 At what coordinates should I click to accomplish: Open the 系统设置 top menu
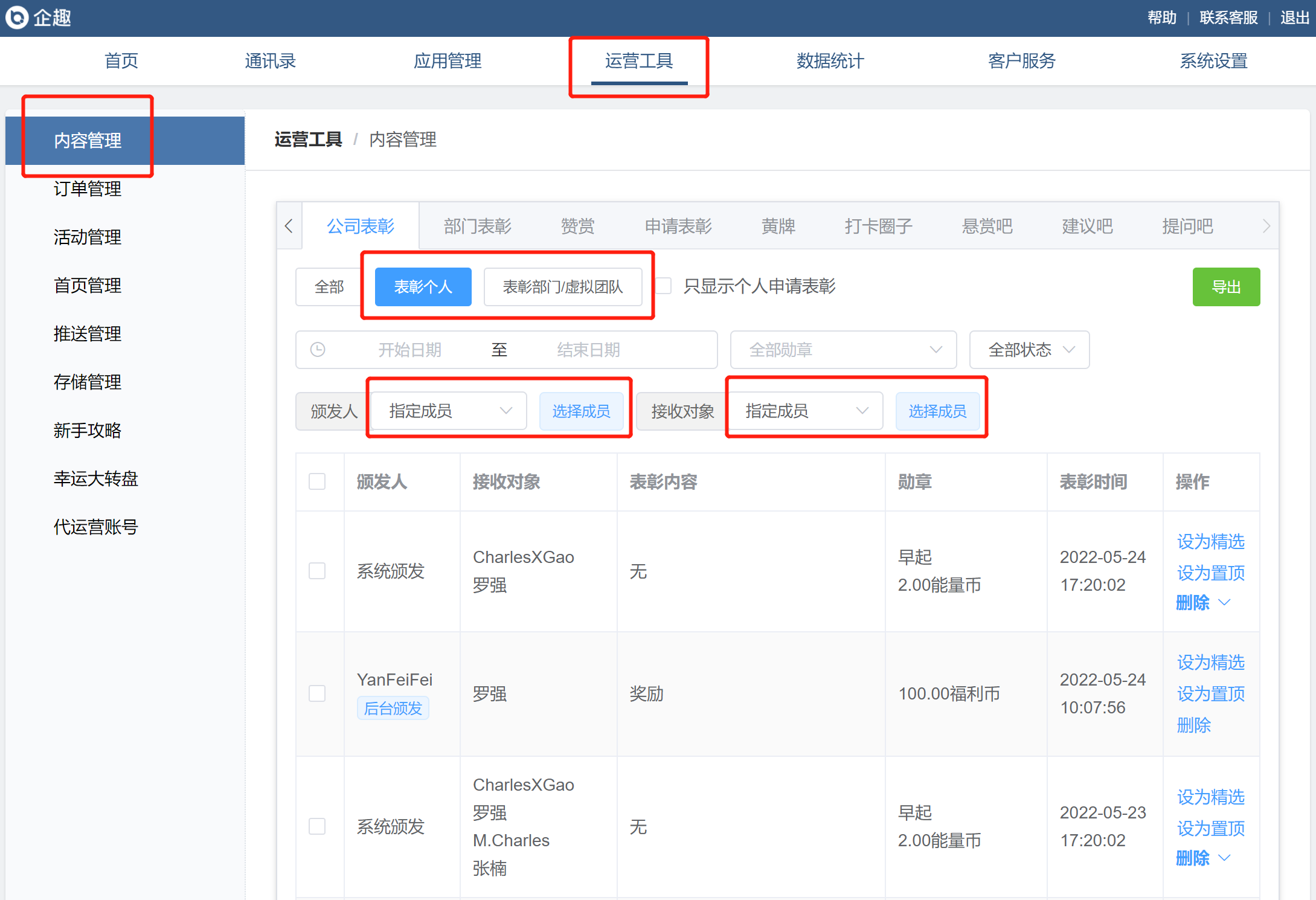tap(1214, 61)
